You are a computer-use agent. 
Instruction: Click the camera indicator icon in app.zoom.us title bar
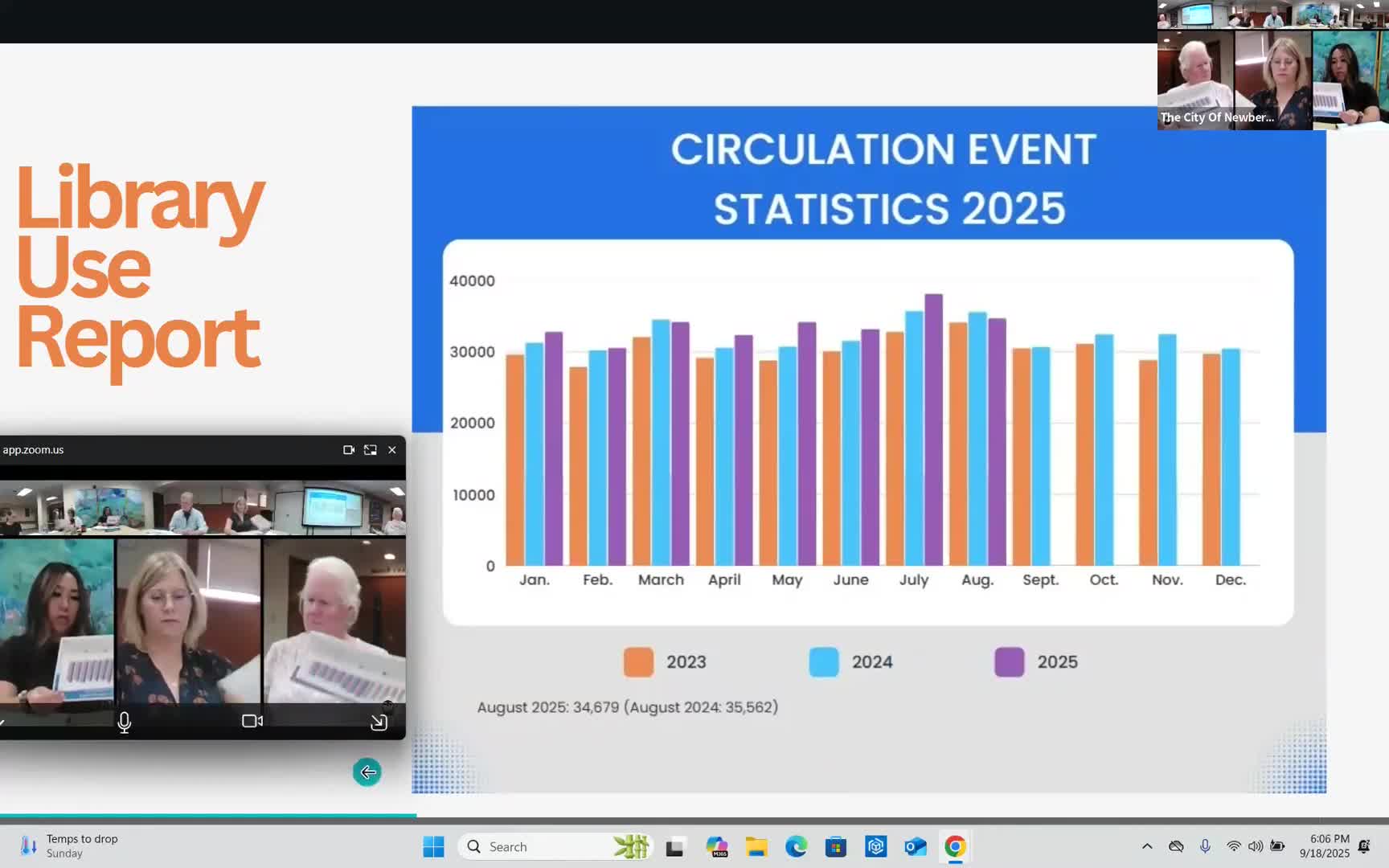tap(349, 450)
